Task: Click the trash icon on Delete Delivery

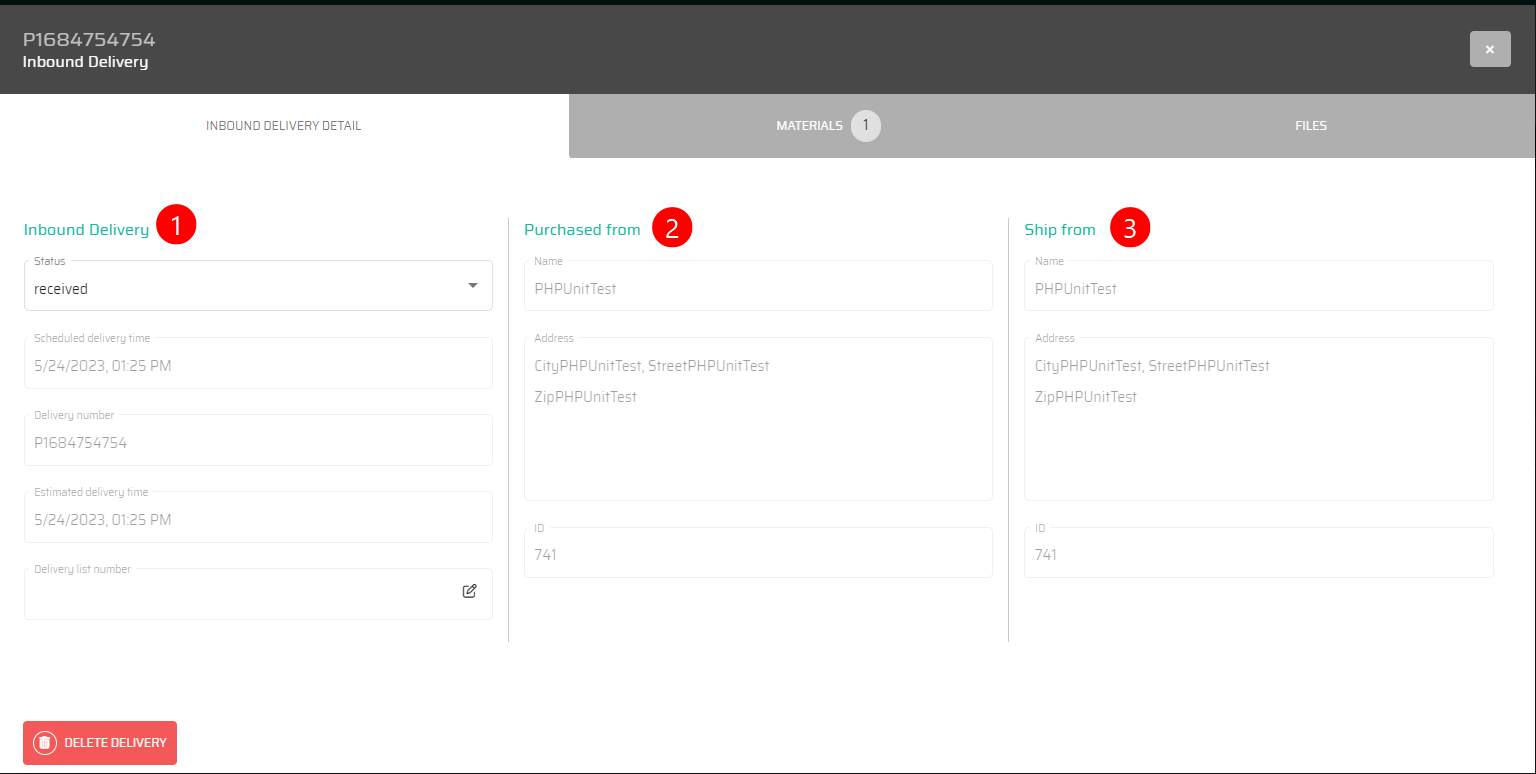Action: [x=44, y=743]
